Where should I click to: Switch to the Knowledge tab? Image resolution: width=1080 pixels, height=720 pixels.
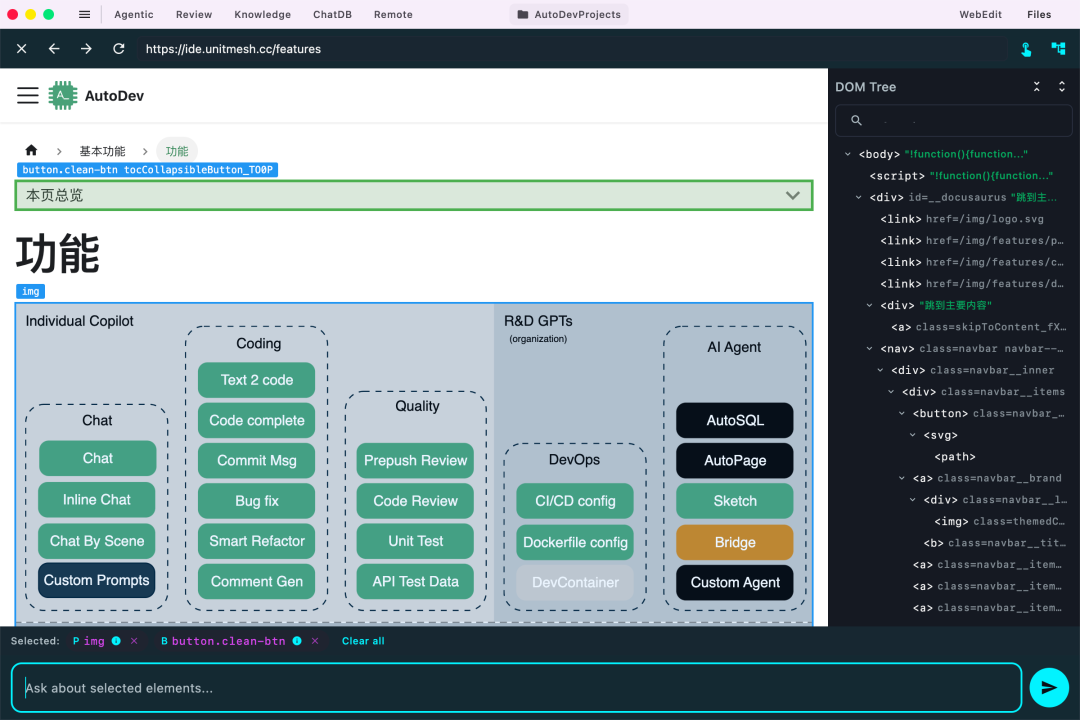pyautogui.click(x=262, y=14)
